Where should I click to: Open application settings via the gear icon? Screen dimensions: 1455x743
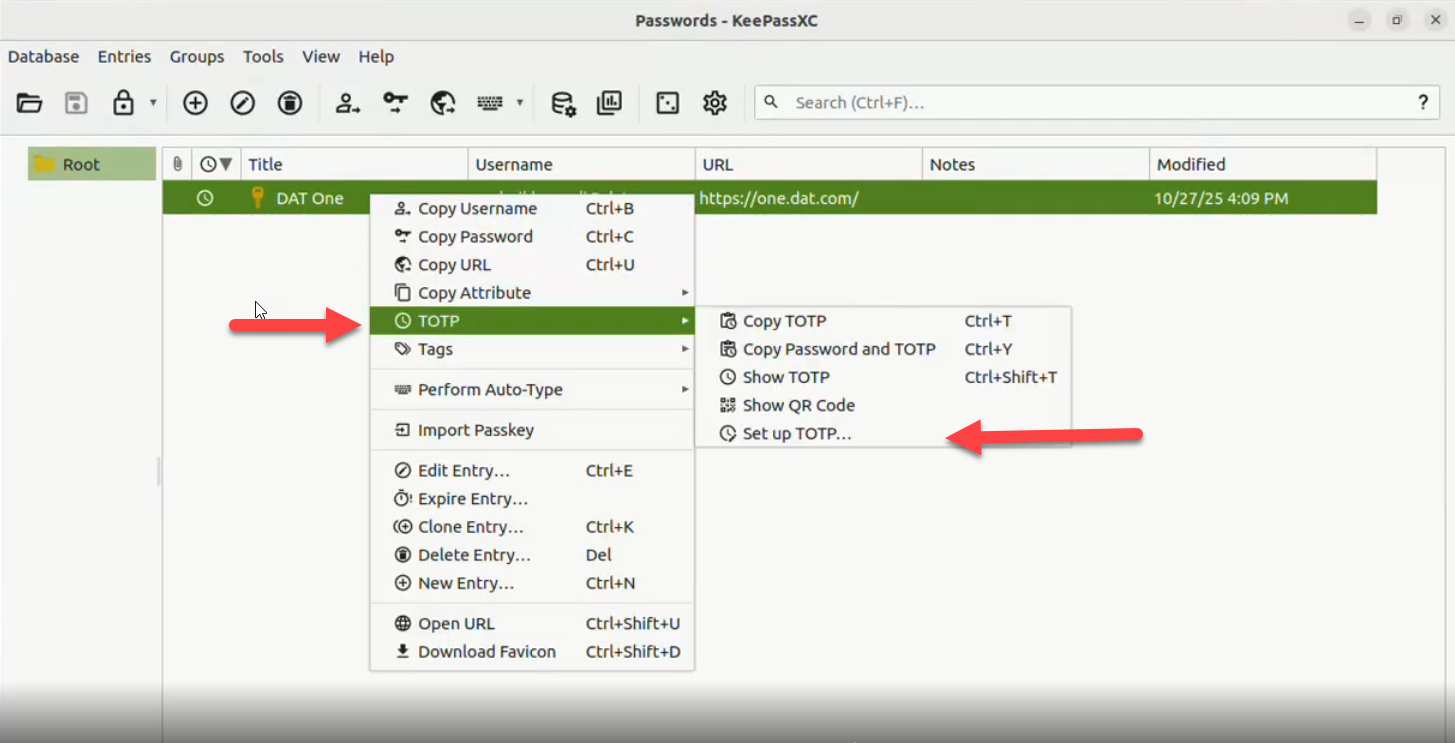714,103
